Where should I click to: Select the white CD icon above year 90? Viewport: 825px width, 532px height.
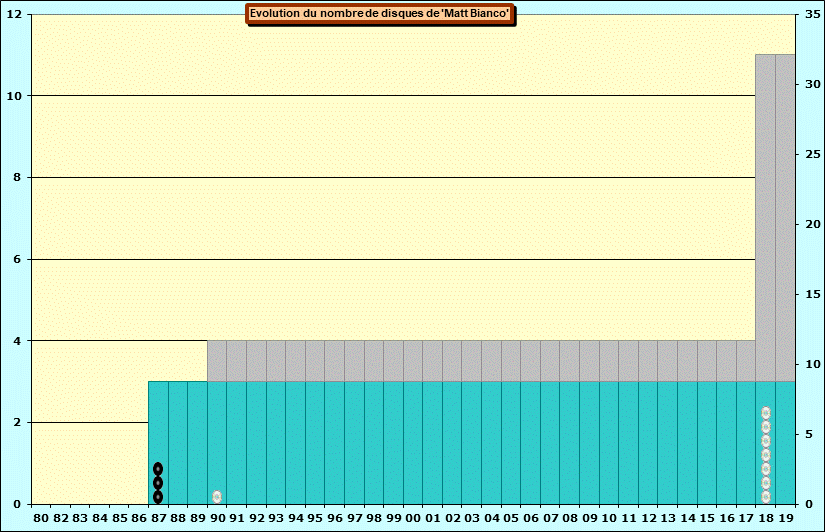tap(217, 497)
